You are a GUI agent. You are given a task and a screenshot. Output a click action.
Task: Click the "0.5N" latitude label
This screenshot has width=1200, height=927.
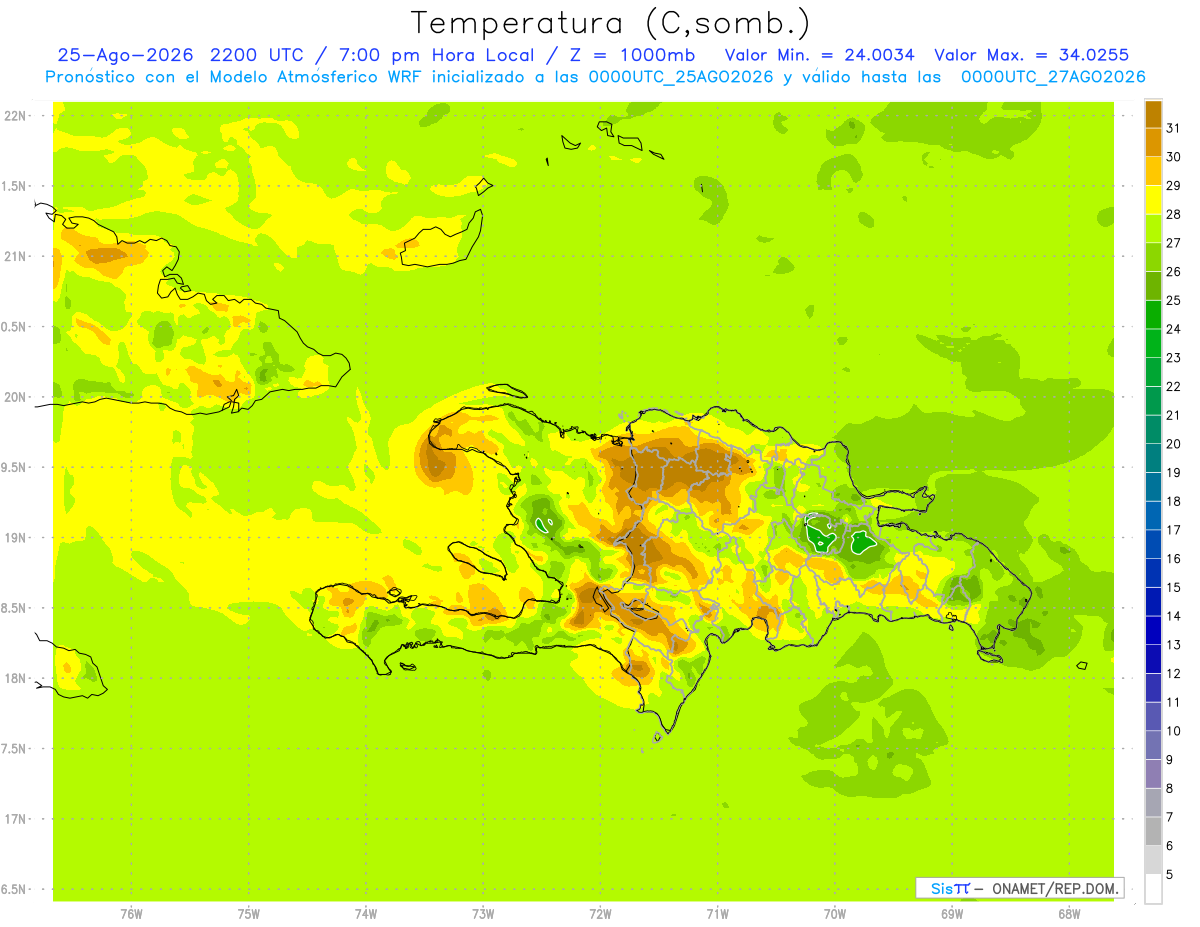tap(15, 327)
